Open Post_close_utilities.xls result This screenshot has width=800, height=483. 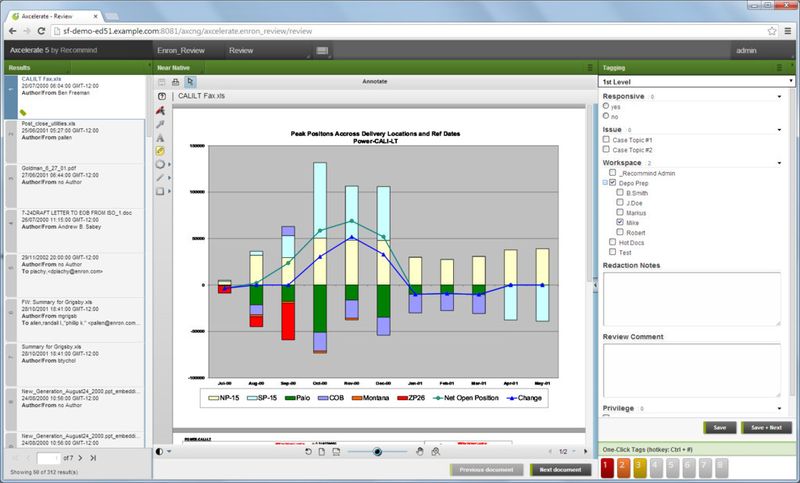[x=75, y=141]
